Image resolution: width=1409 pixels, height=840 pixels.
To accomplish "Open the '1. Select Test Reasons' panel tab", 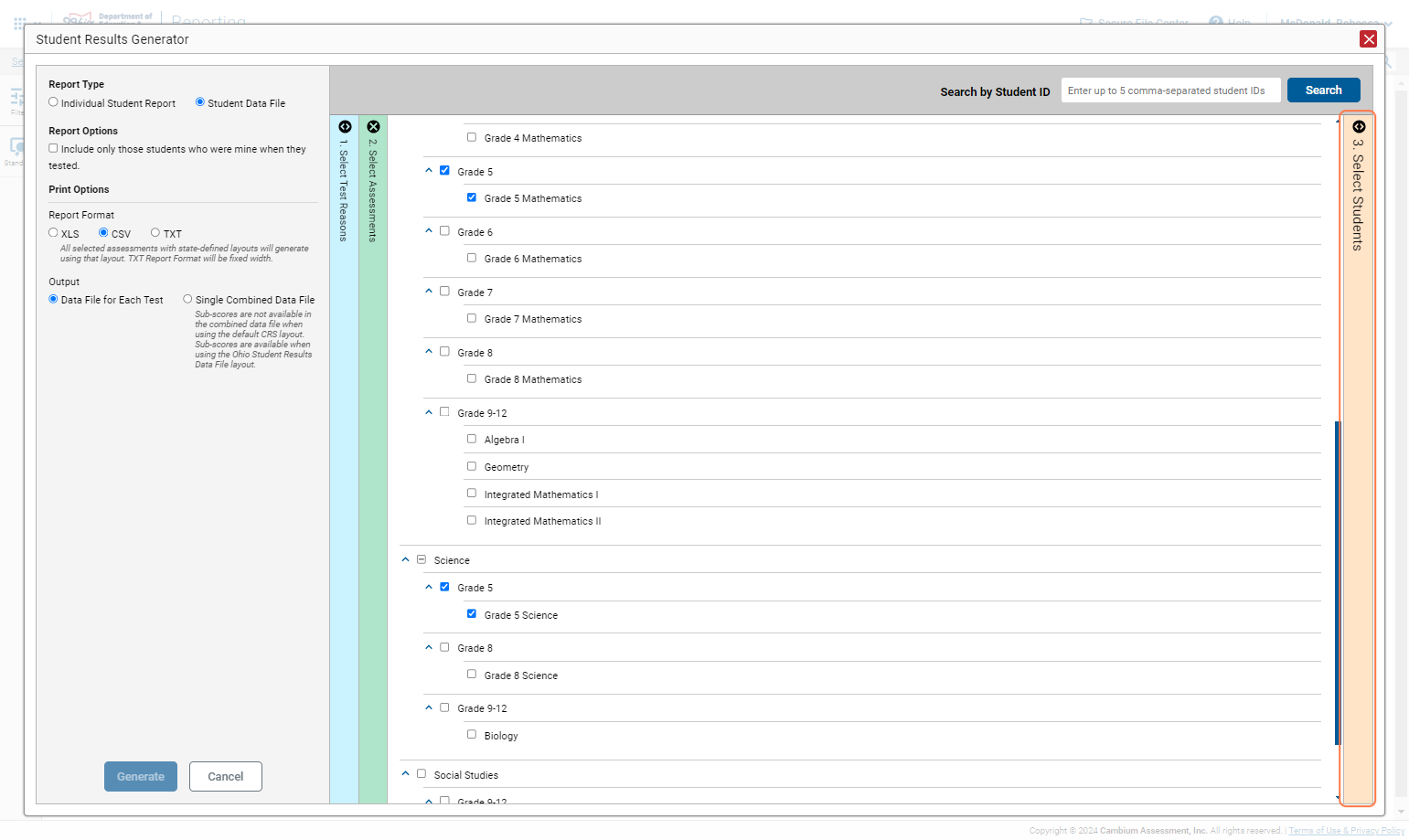I will [344, 459].
